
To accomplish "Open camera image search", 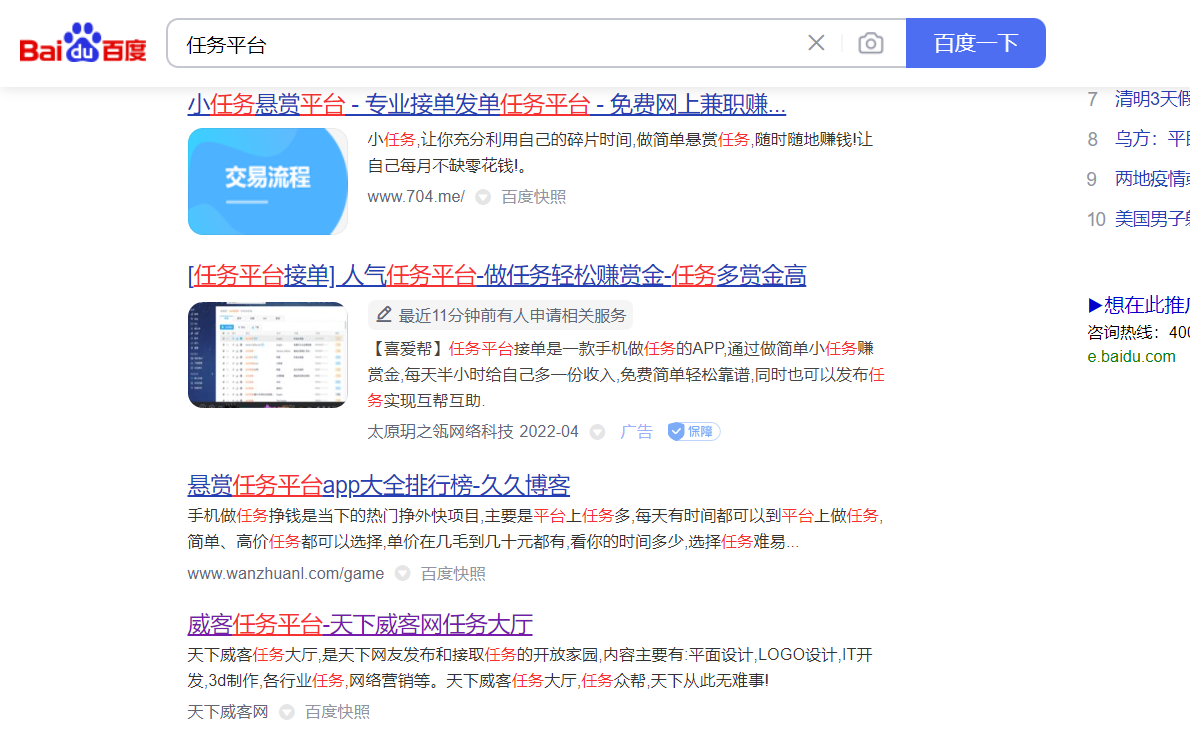I will pos(870,43).
